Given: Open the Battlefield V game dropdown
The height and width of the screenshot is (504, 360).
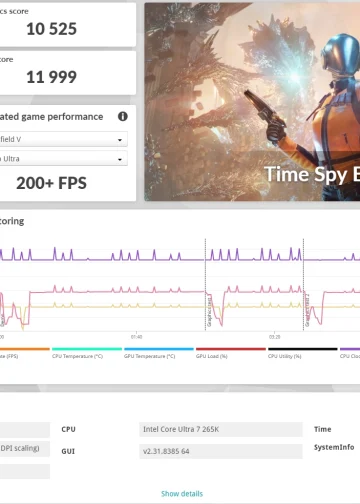Looking at the screenshot, I should pos(63,139).
